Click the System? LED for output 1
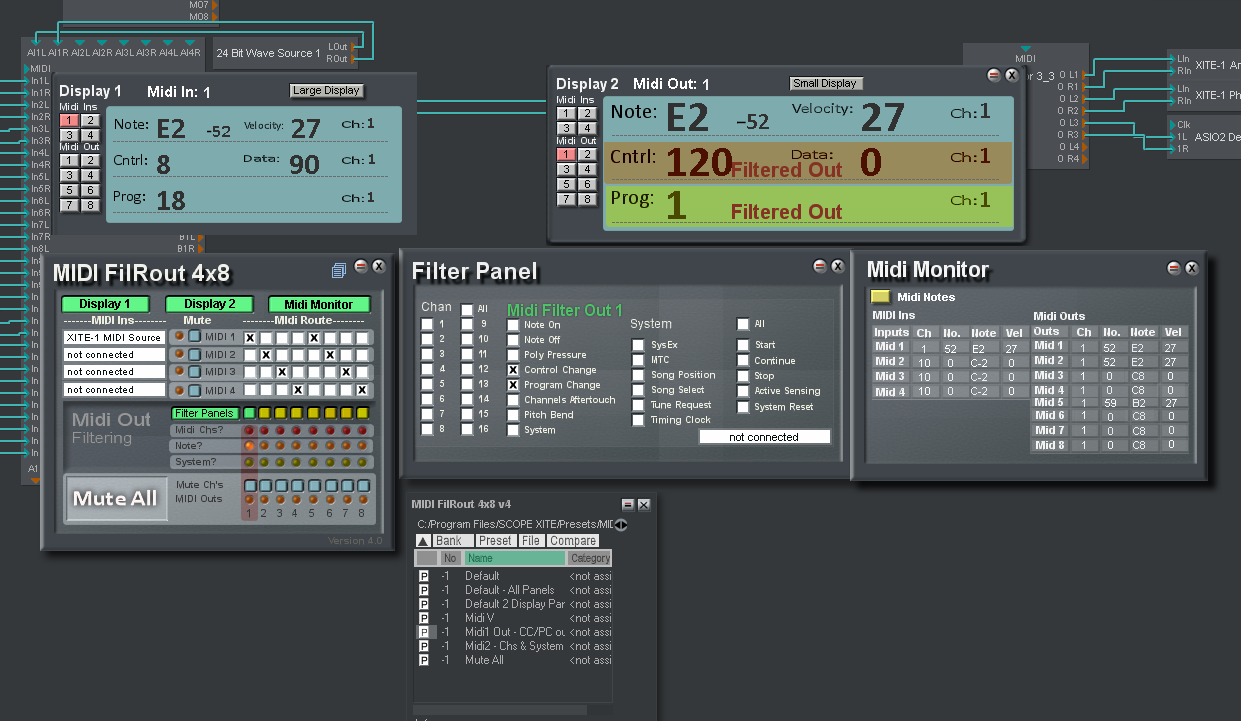 click(x=251, y=462)
